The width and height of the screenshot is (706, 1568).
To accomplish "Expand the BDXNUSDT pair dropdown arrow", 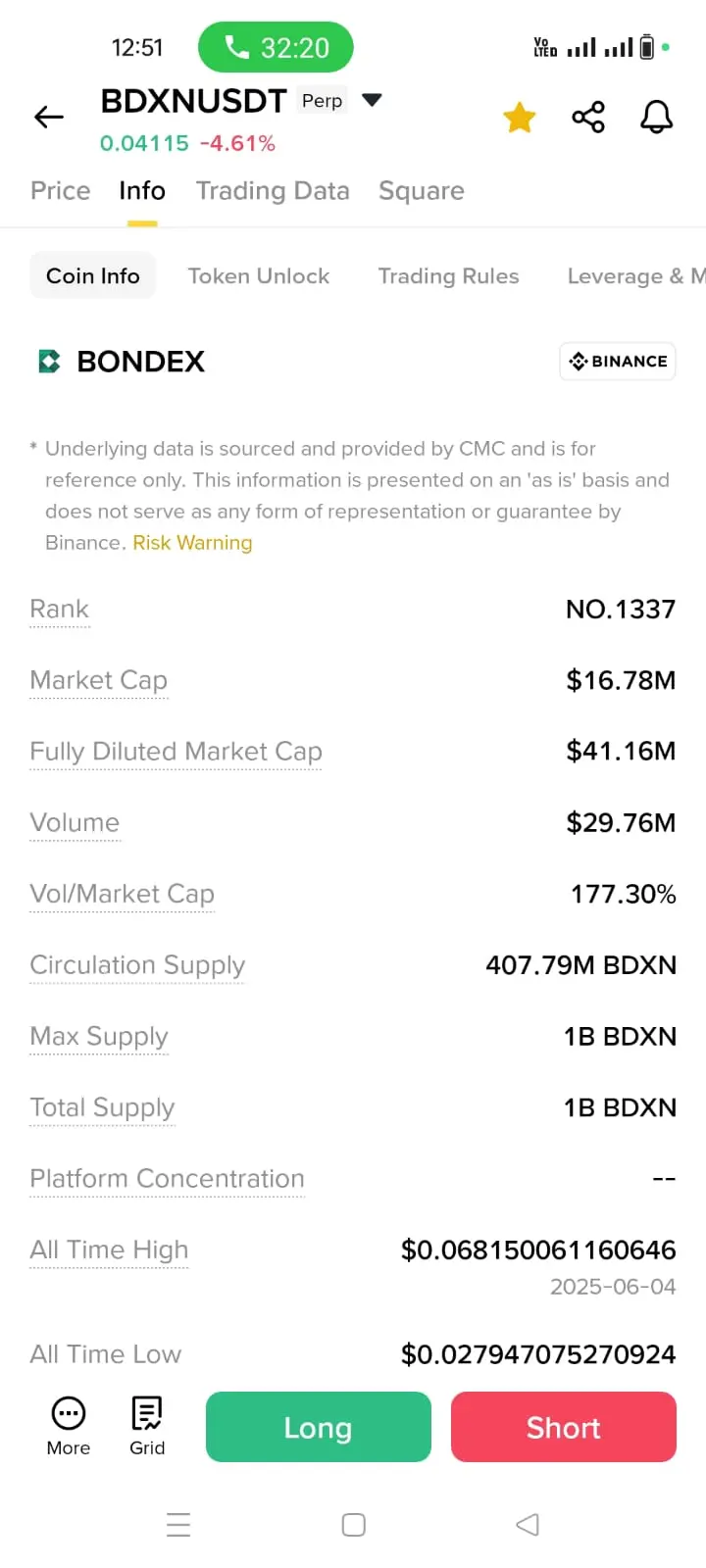I will [372, 100].
